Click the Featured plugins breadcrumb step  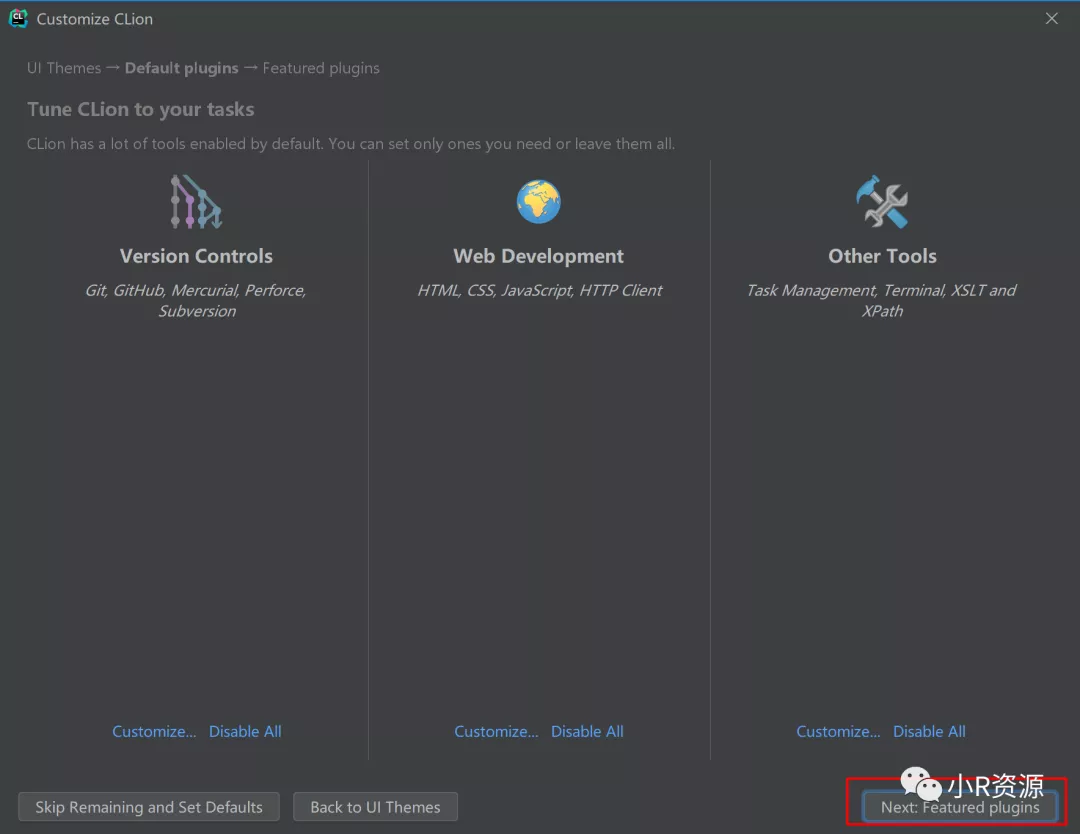pos(321,68)
